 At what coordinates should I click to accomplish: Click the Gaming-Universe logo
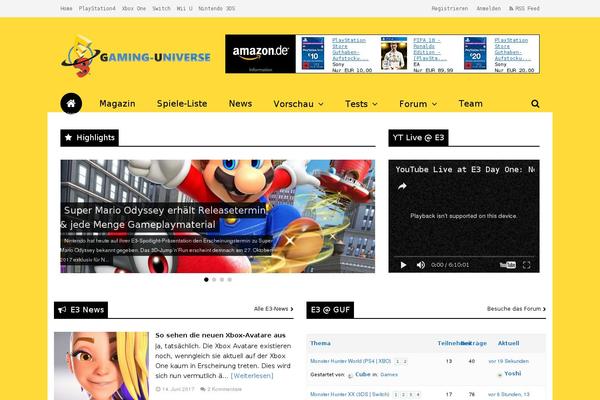pos(135,56)
